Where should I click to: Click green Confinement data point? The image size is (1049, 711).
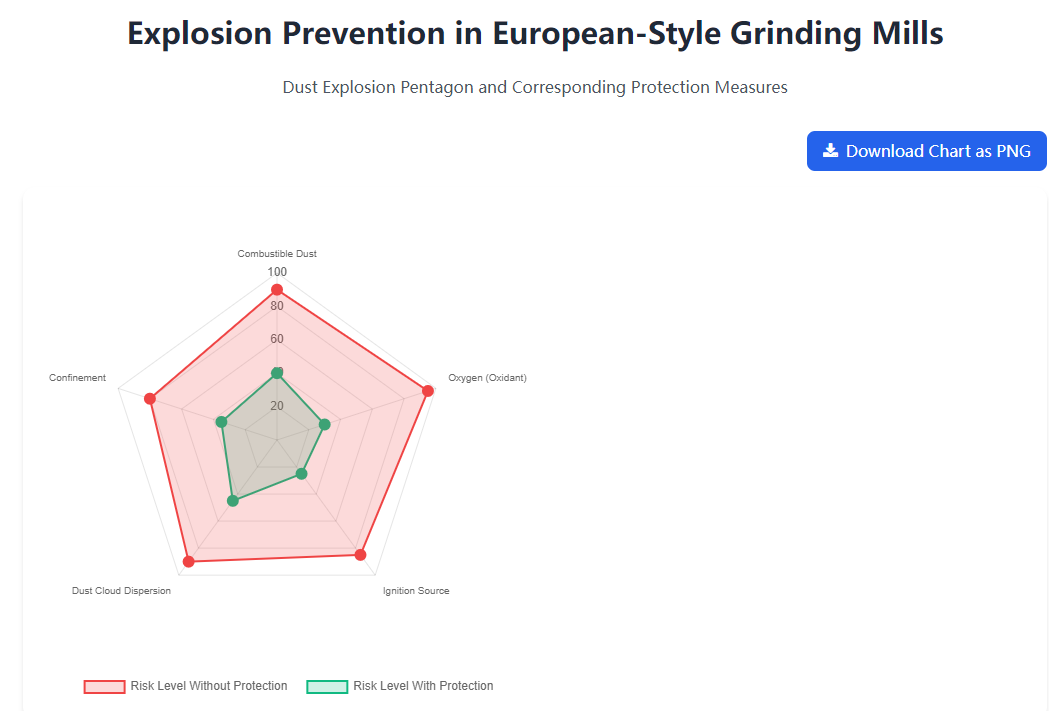(221, 422)
